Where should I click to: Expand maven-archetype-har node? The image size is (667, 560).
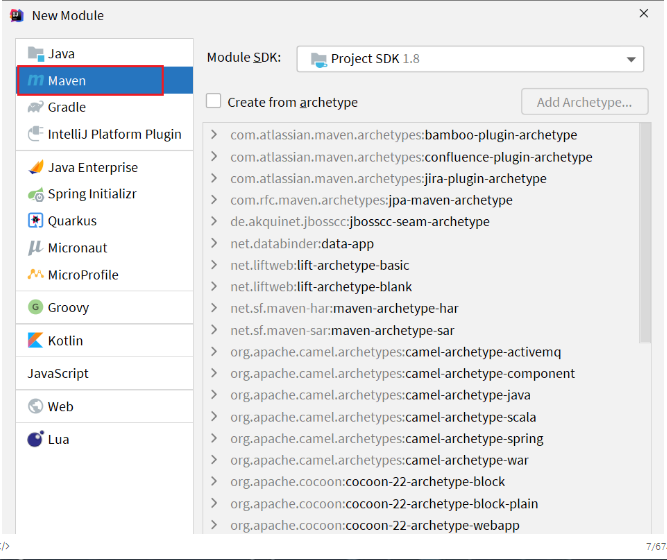pyautogui.click(x=214, y=308)
